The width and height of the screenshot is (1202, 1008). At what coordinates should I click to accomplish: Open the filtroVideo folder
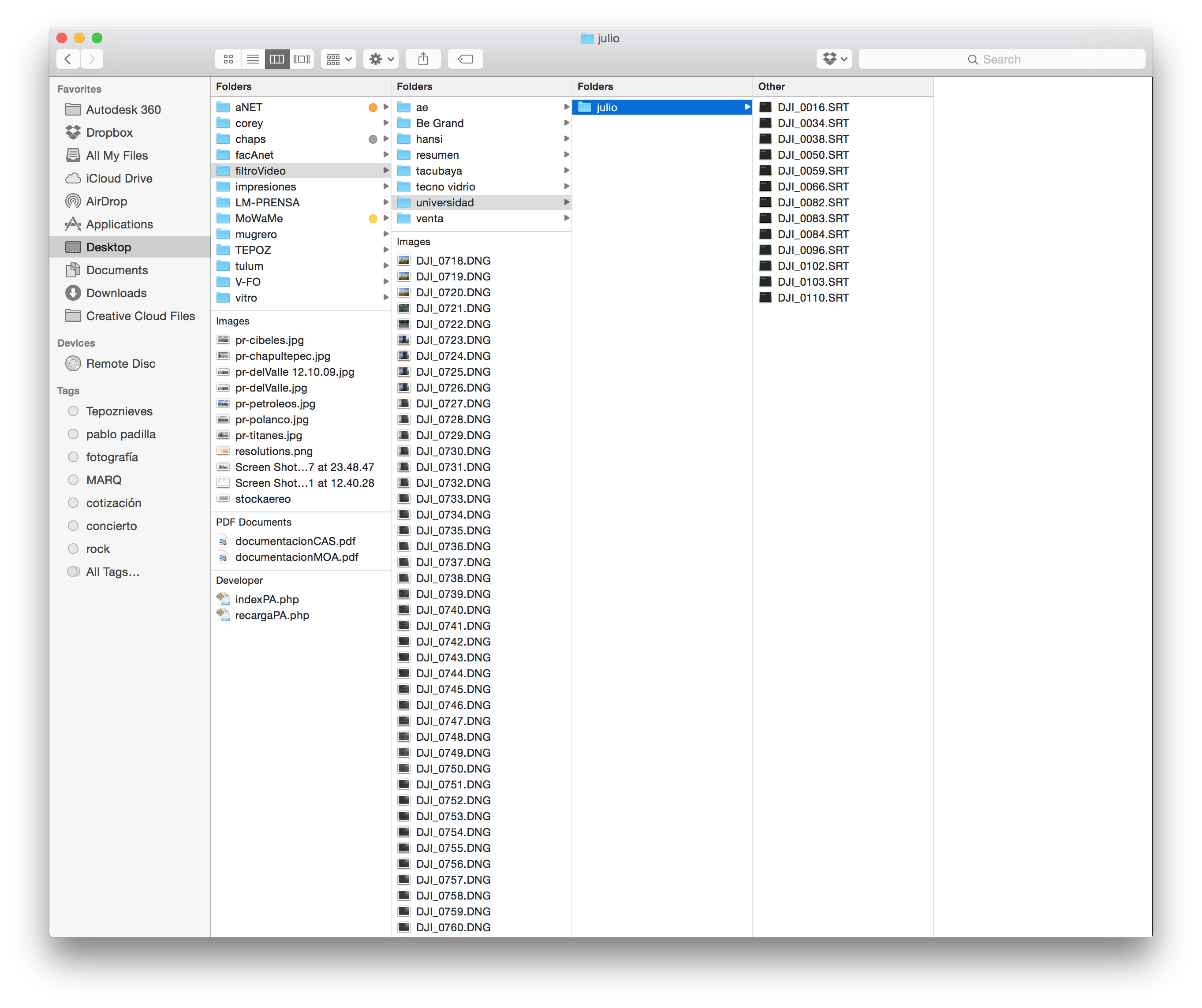pyautogui.click(x=301, y=171)
